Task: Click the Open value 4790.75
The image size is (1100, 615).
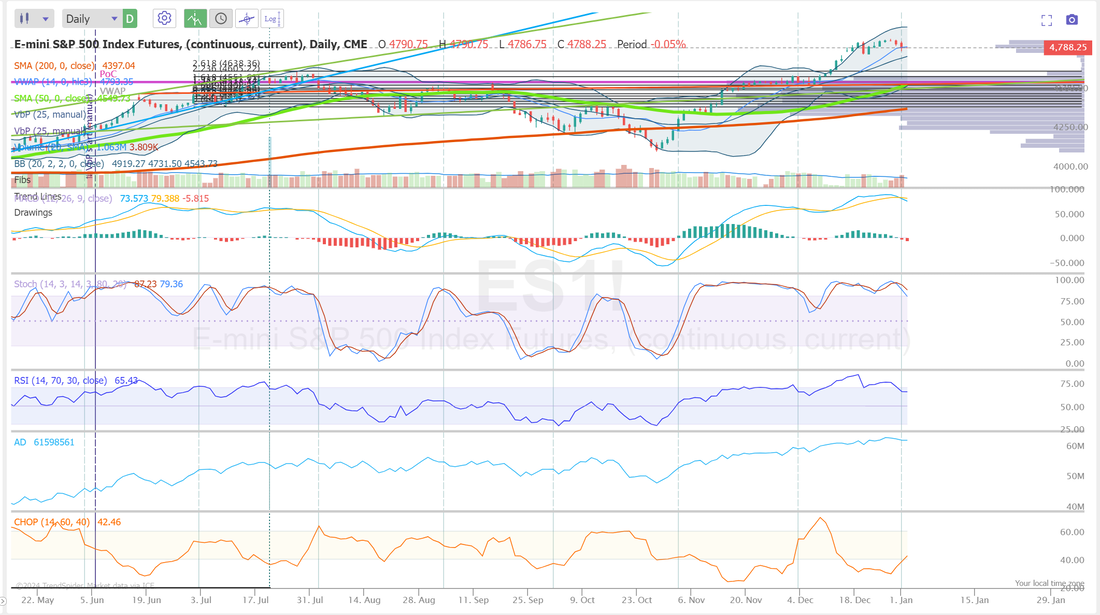Action: tap(408, 44)
